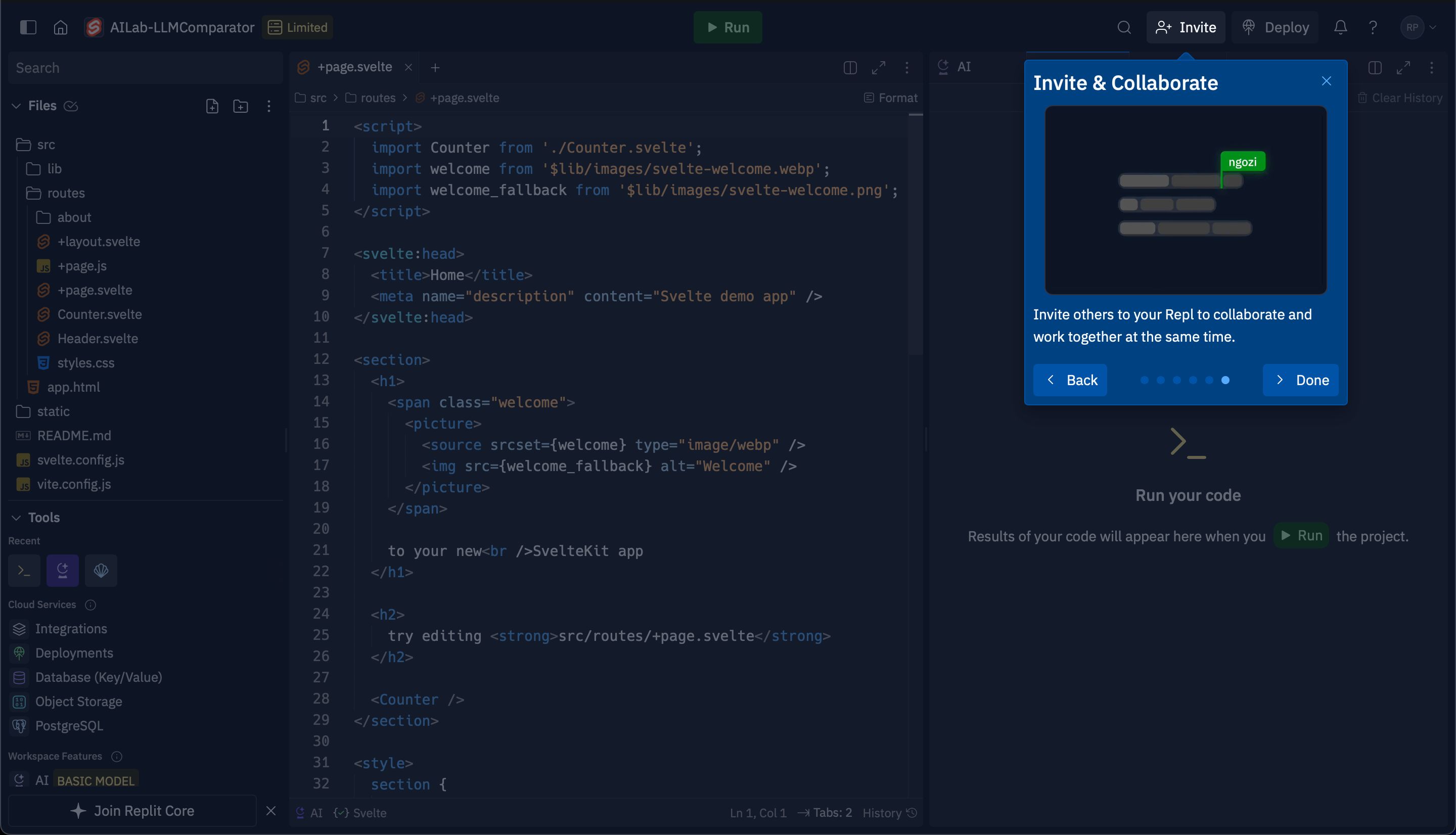Click the routes breadcrumb

coord(371,98)
